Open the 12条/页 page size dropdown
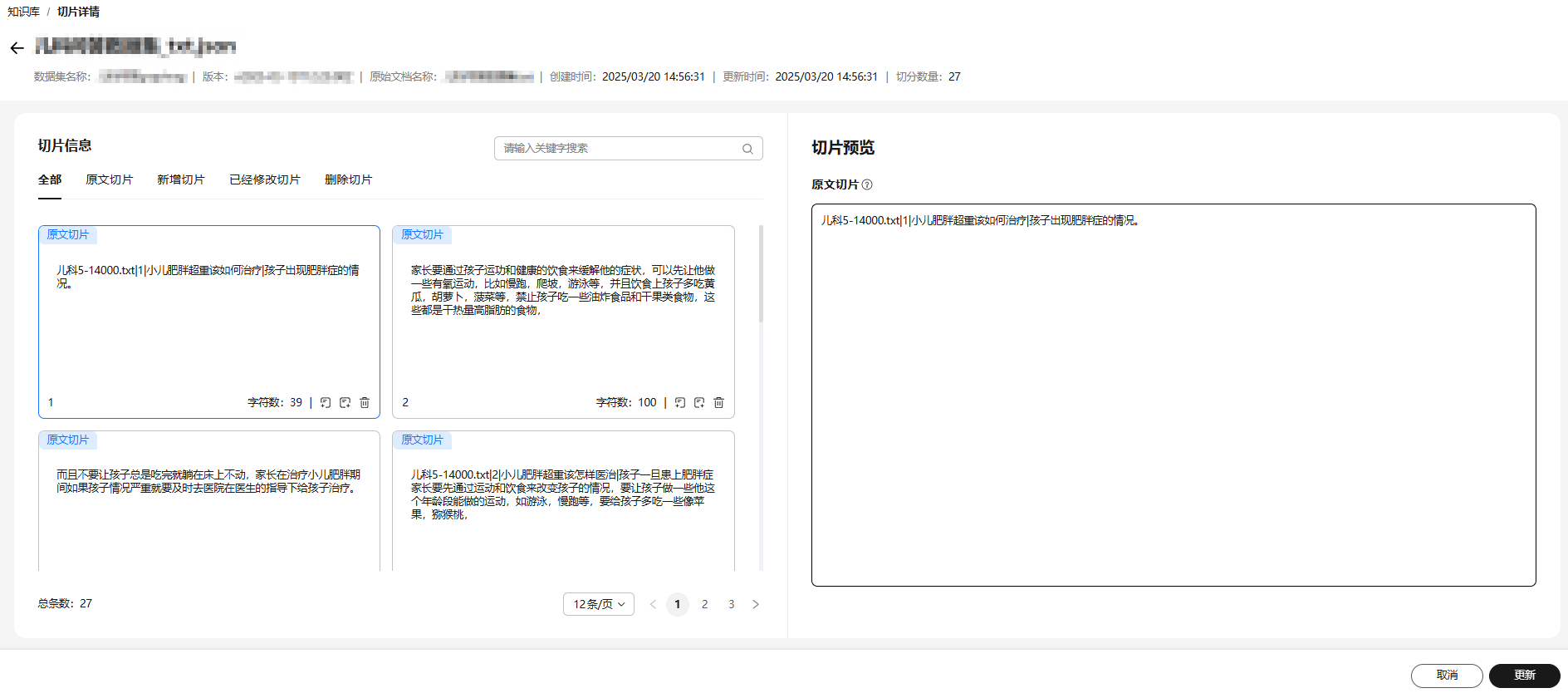The height and width of the screenshot is (693, 1568). click(598, 604)
